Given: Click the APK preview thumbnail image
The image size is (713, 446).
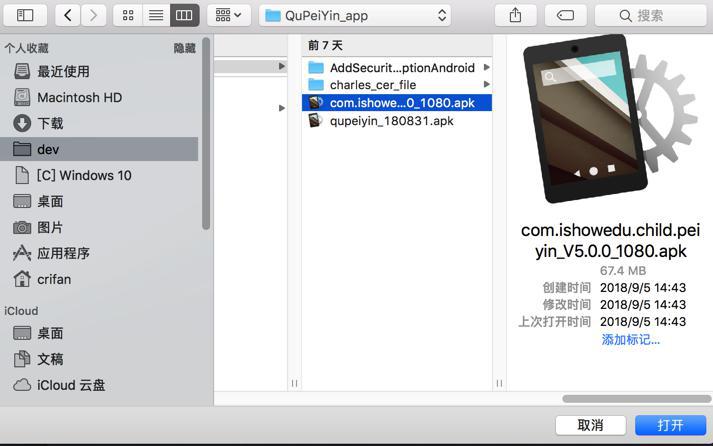Looking at the screenshot, I should (609, 119).
